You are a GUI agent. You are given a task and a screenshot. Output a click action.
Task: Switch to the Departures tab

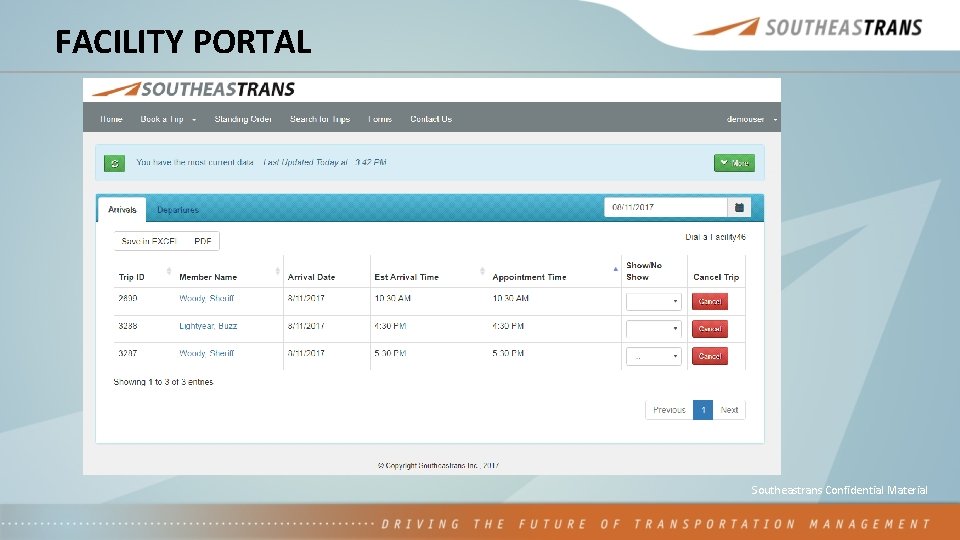click(178, 210)
